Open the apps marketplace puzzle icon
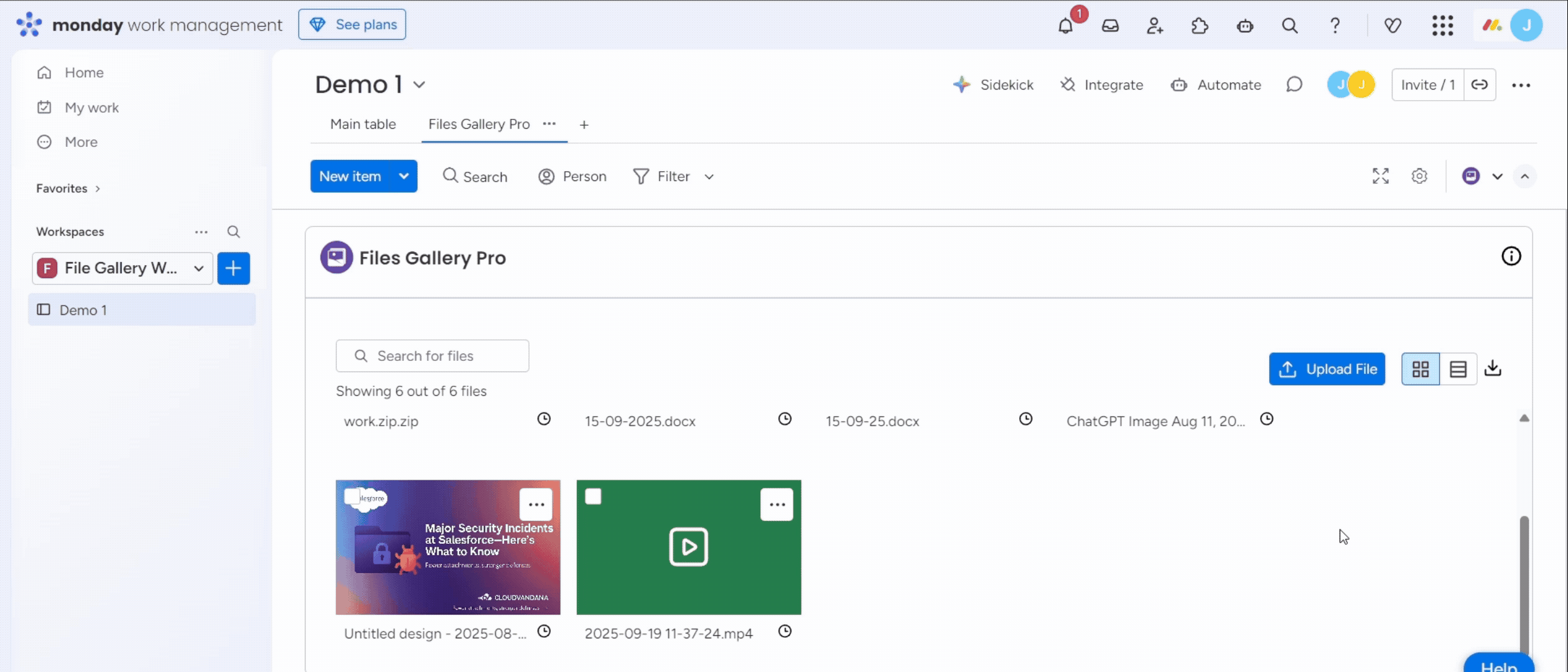Image resolution: width=1568 pixels, height=672 pixels. [x=1200, y=26]
